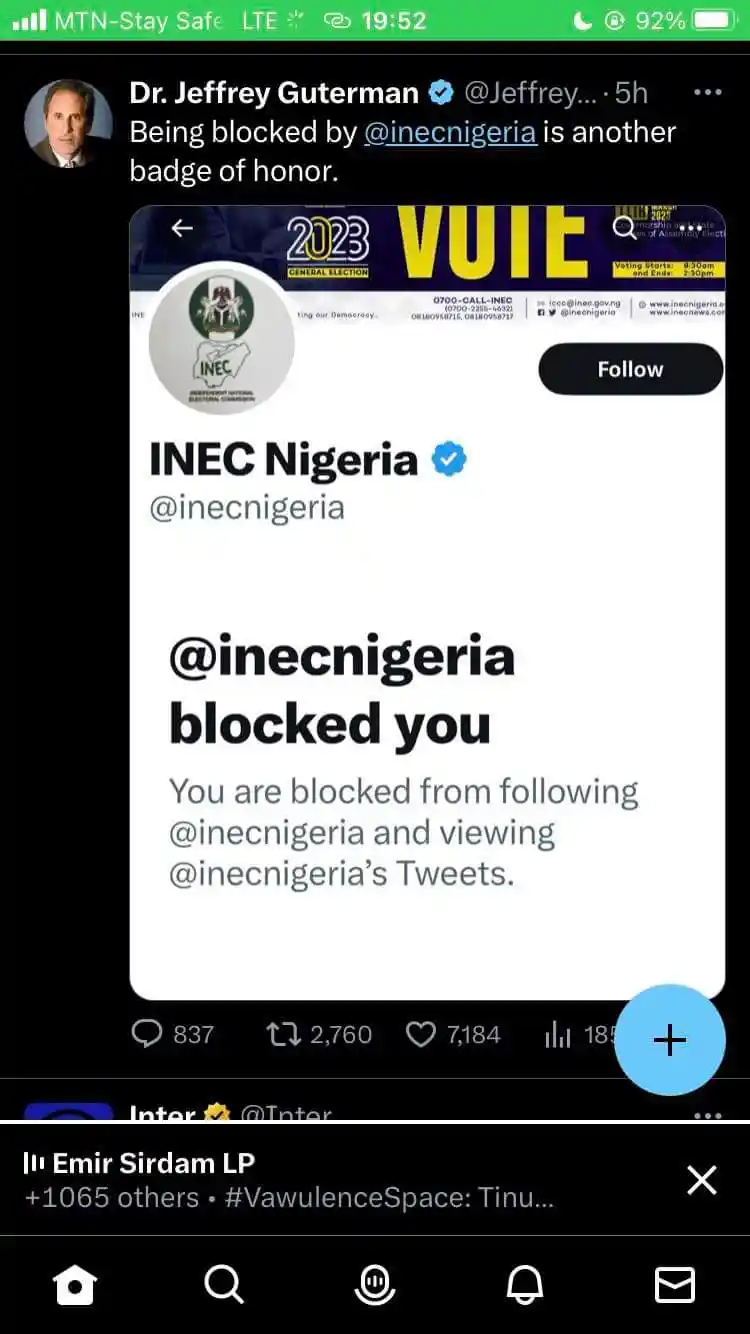
Task: Tap the blue compose plus button
Action: (x=669, y=1040)
